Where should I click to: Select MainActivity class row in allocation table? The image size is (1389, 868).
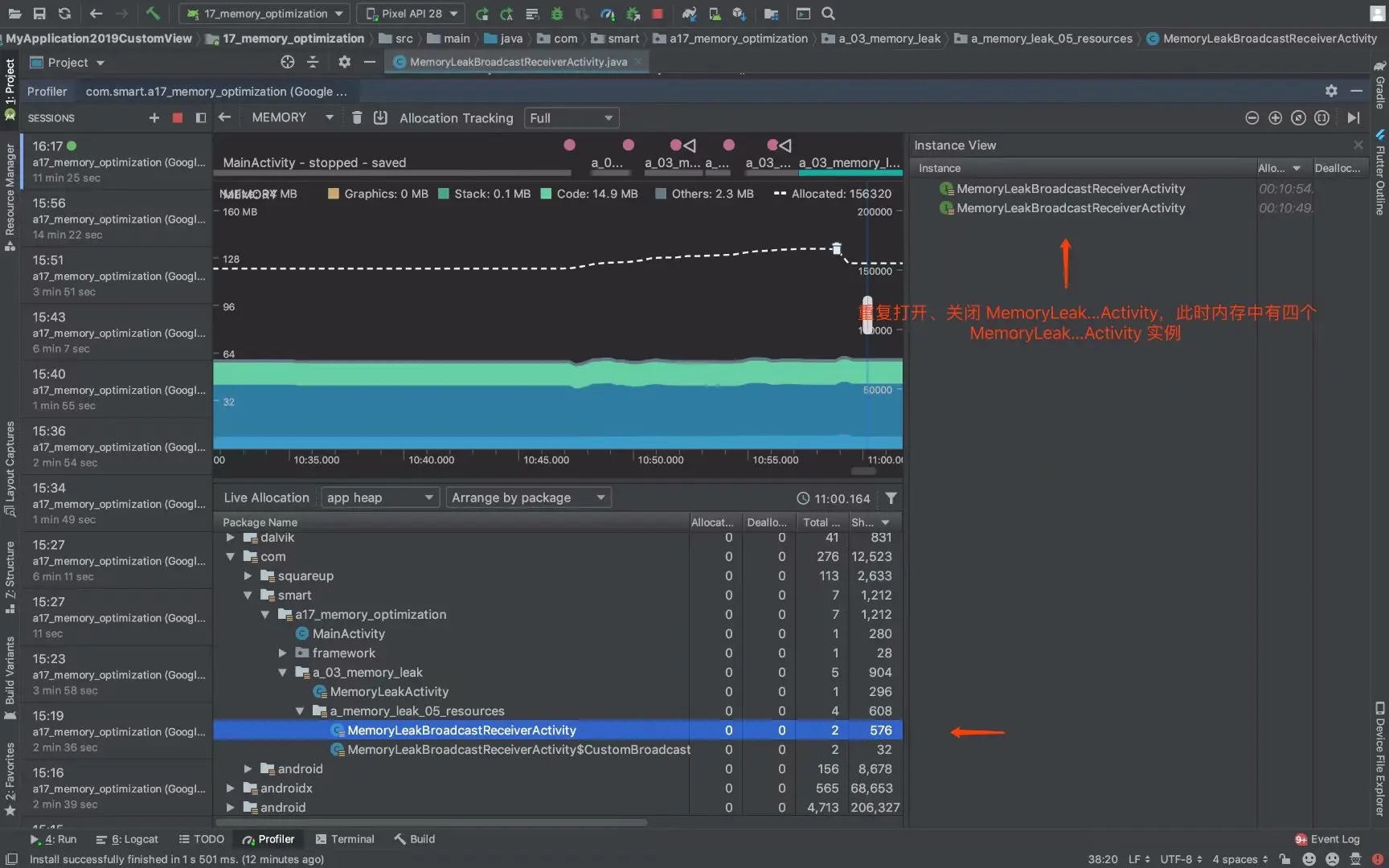click(557, 634)
